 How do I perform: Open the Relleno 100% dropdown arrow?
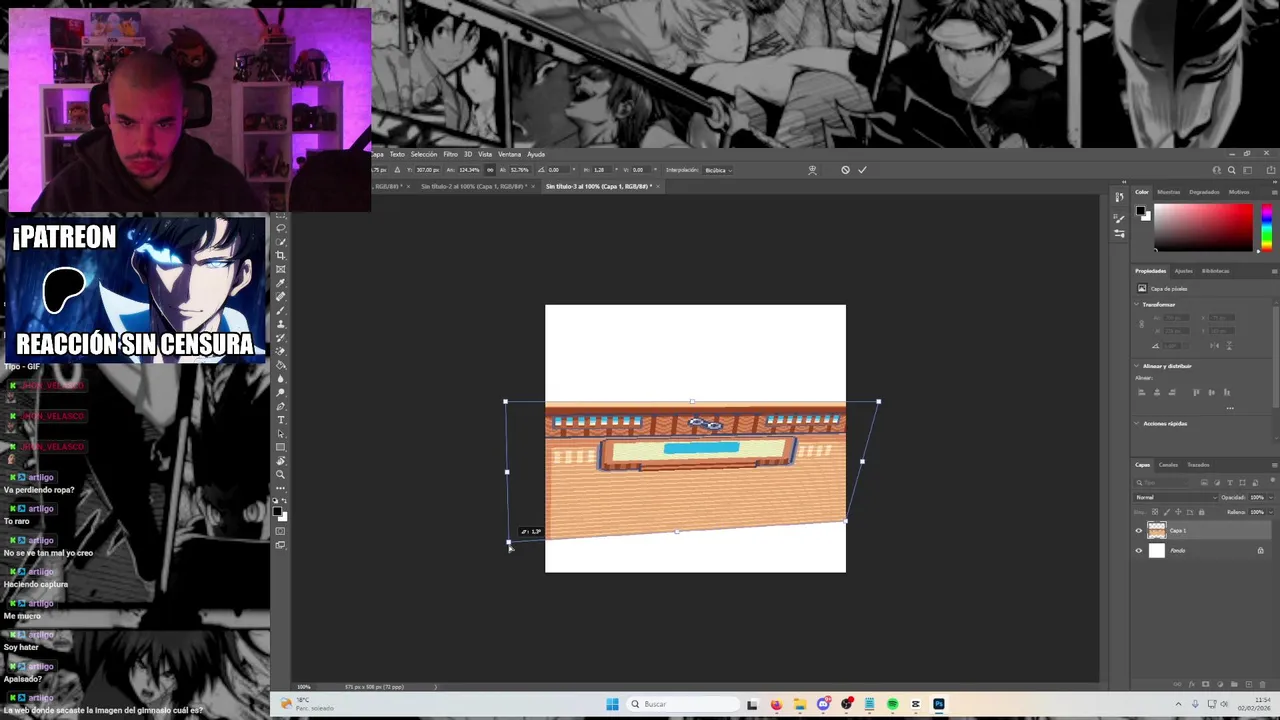click(1271, 512)
